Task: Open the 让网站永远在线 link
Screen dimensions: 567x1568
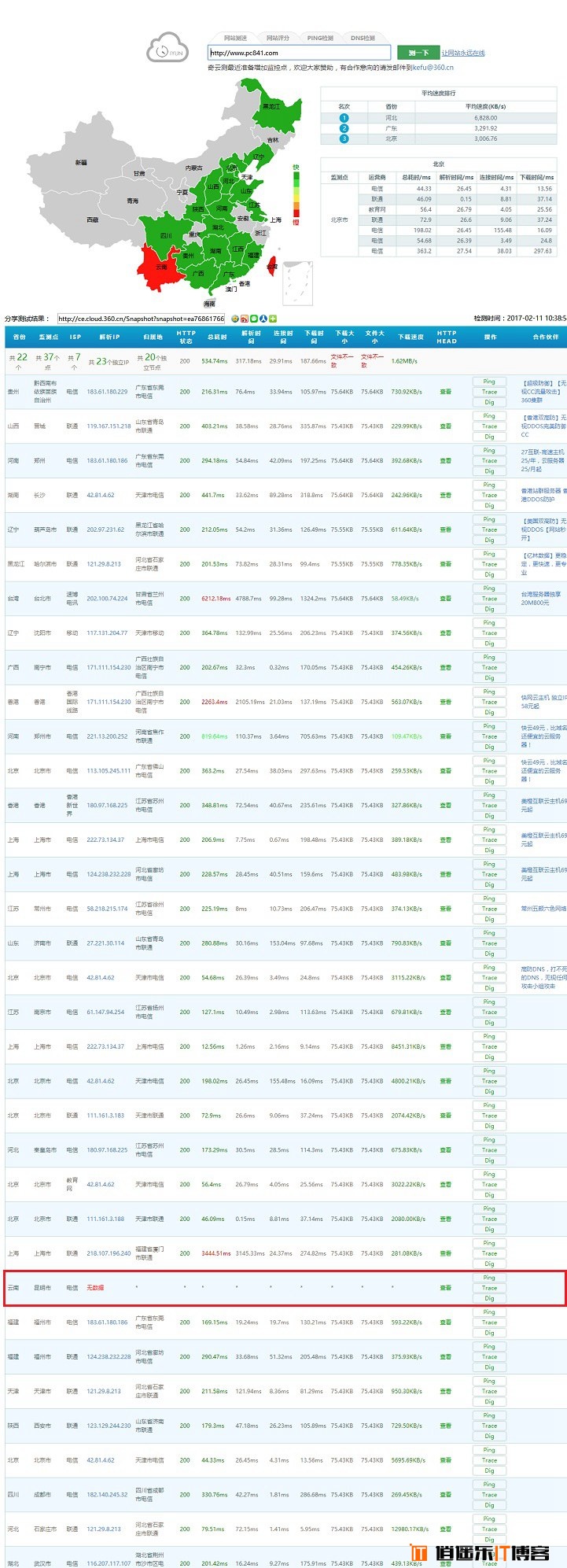Action: [x=463, y=53]
